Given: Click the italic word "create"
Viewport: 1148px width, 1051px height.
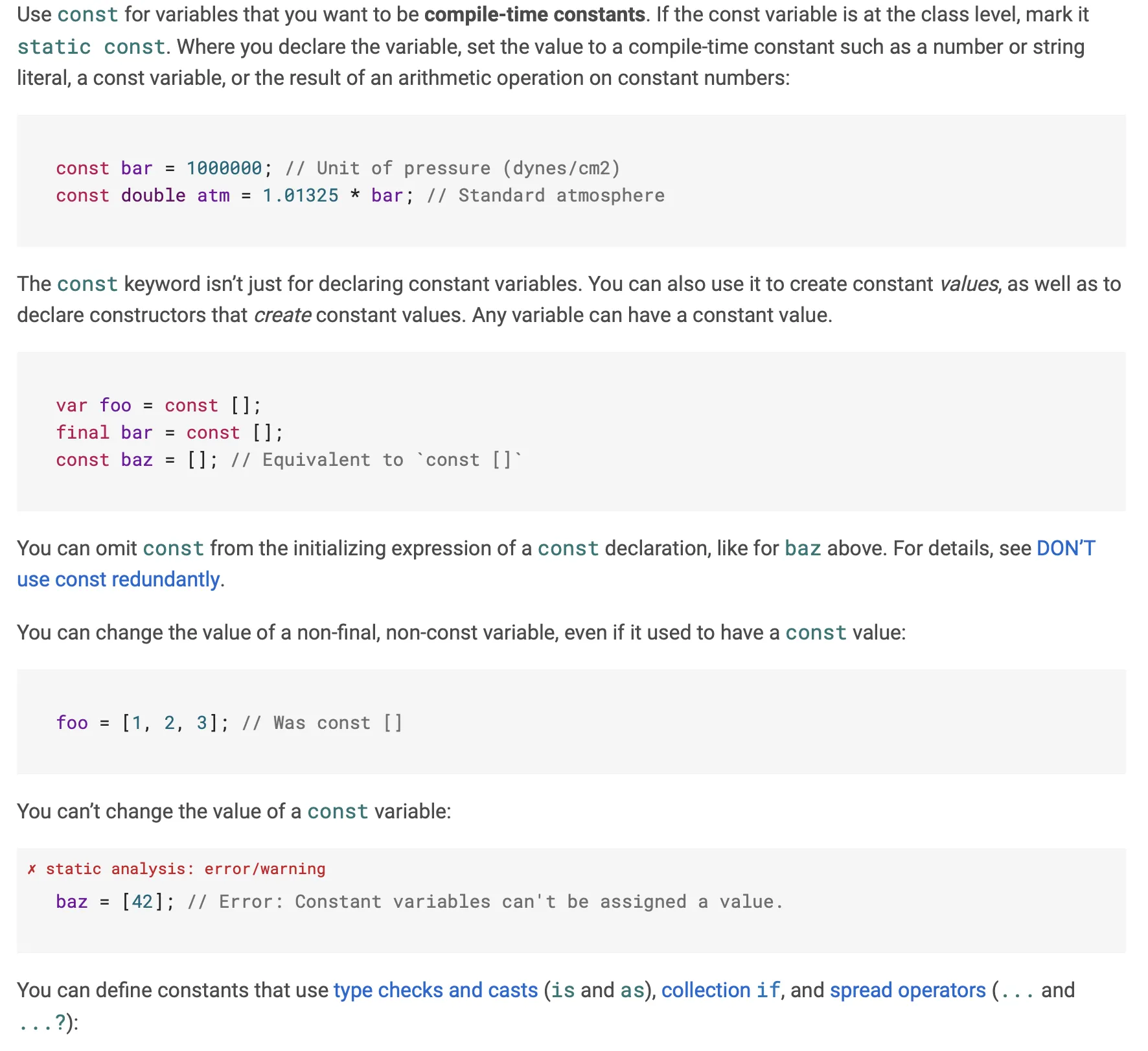Looking at the screenshot, I should pos(282,315).
